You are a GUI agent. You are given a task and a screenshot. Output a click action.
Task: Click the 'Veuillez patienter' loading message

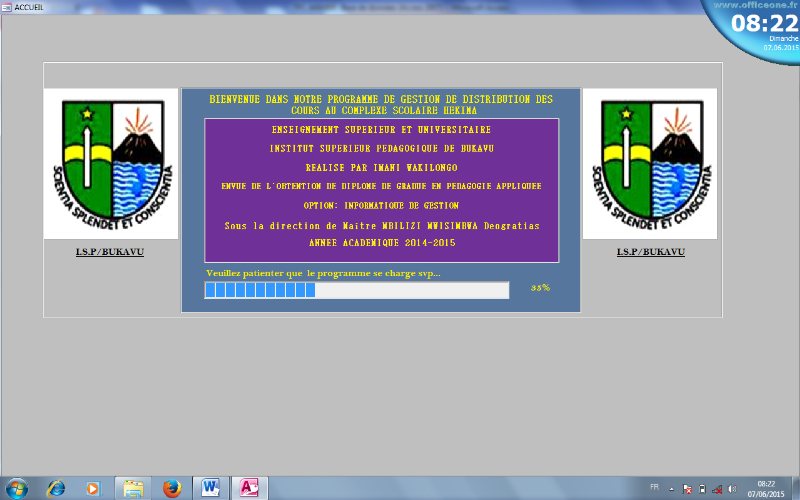click(x=323, y=273)
